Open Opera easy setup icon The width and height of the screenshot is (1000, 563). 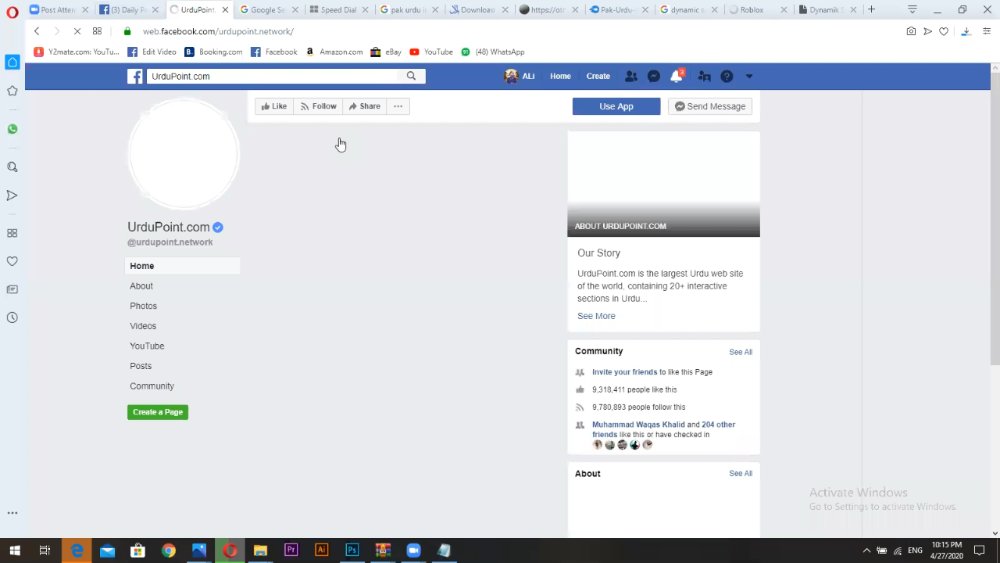tap(987, 31)
